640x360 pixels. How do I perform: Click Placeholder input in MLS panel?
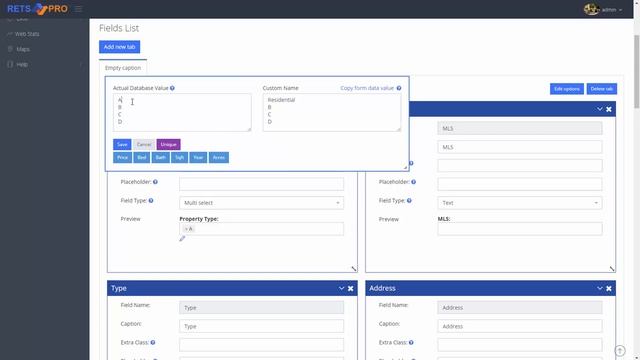520,184
